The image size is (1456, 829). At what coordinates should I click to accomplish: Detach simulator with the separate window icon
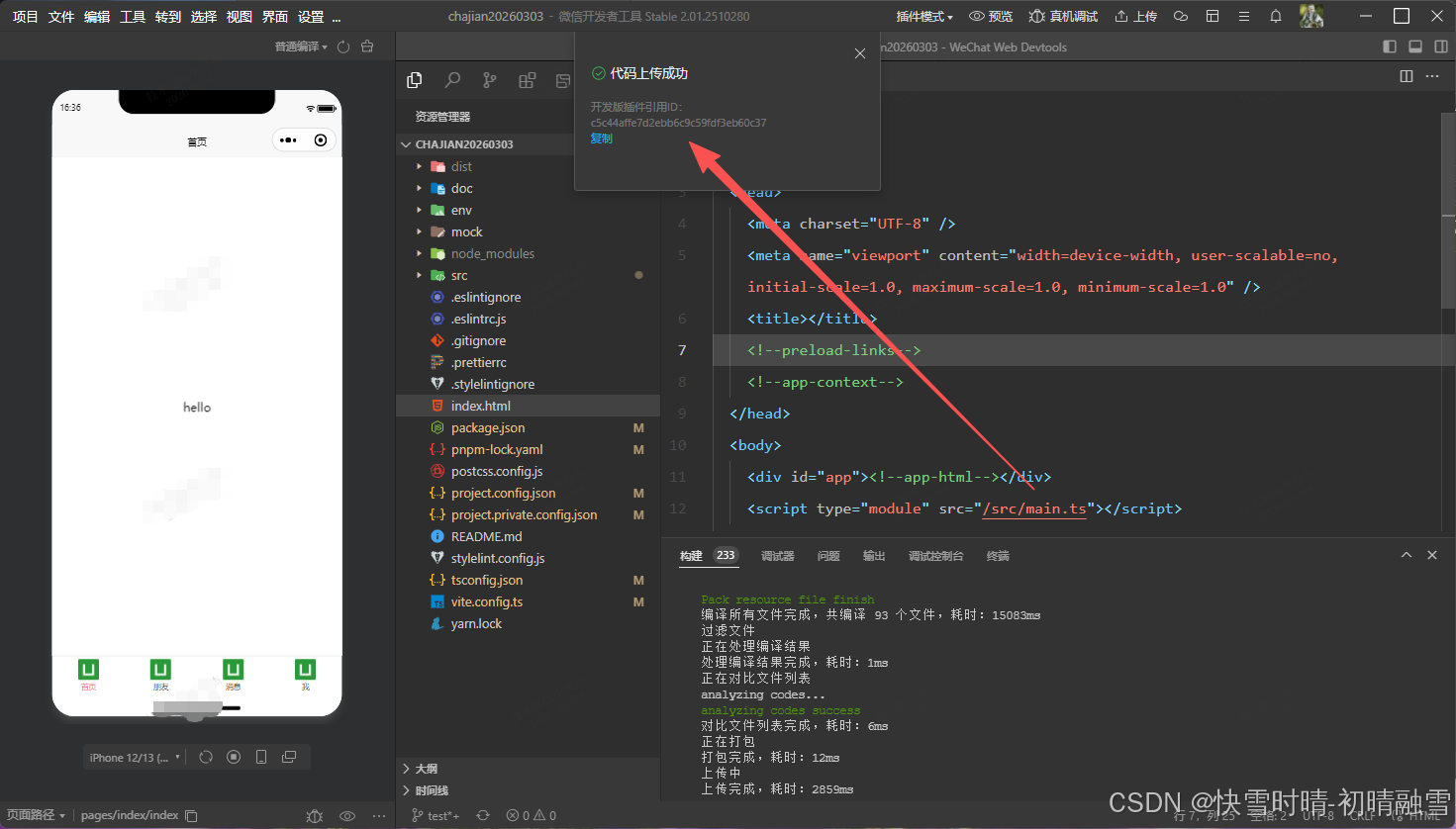click(x=289, y=757)
